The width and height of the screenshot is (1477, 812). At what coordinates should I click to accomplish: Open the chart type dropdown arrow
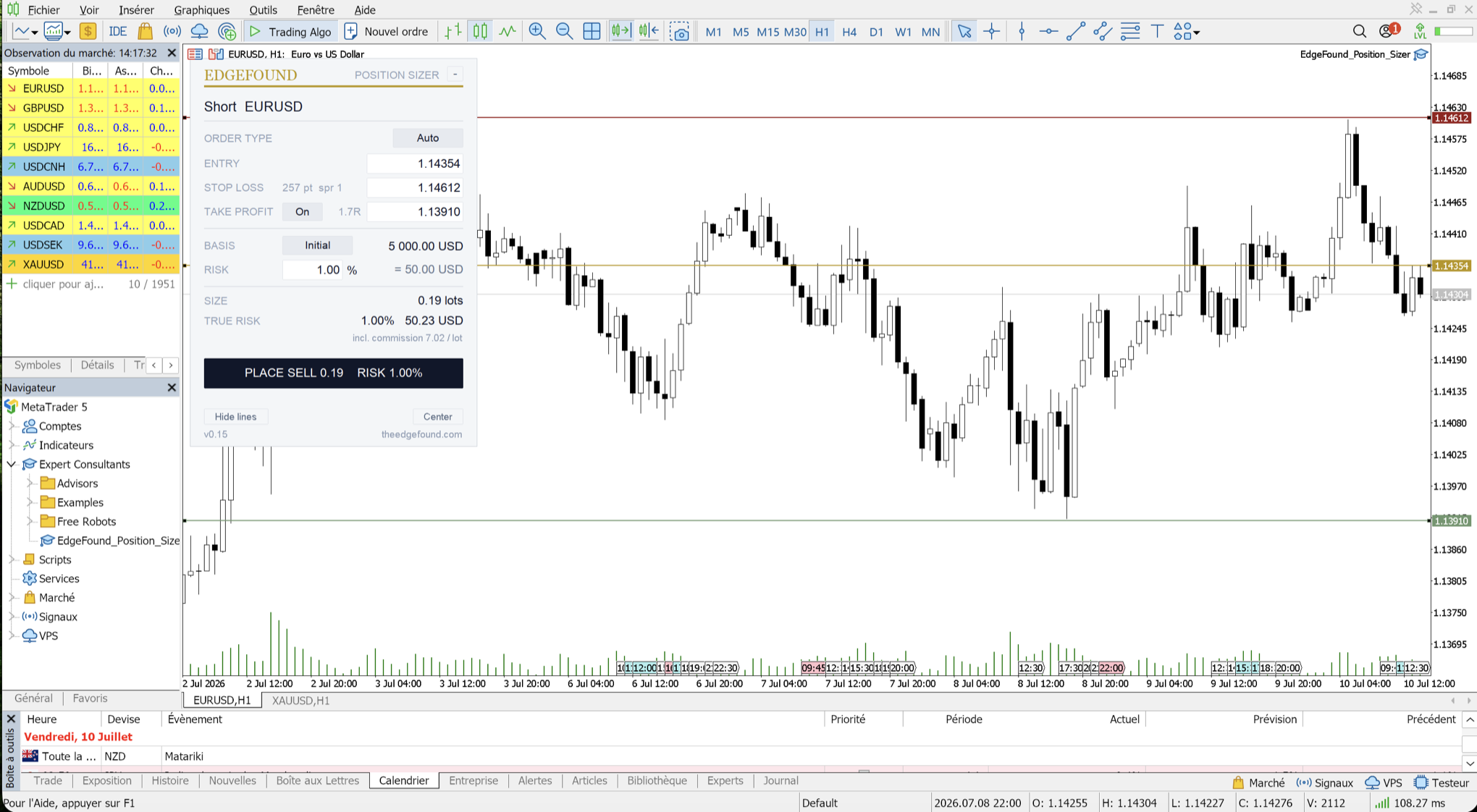35,32
